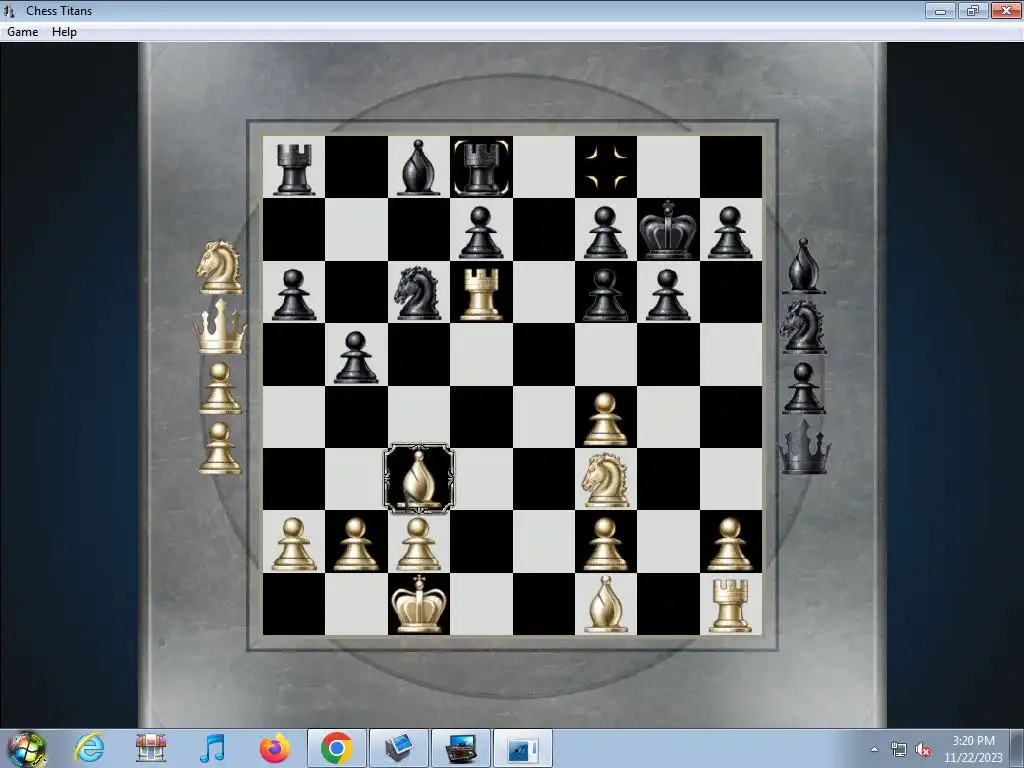Select the white pawn directly above the king

pyautogui.click(x=419, y=544)
